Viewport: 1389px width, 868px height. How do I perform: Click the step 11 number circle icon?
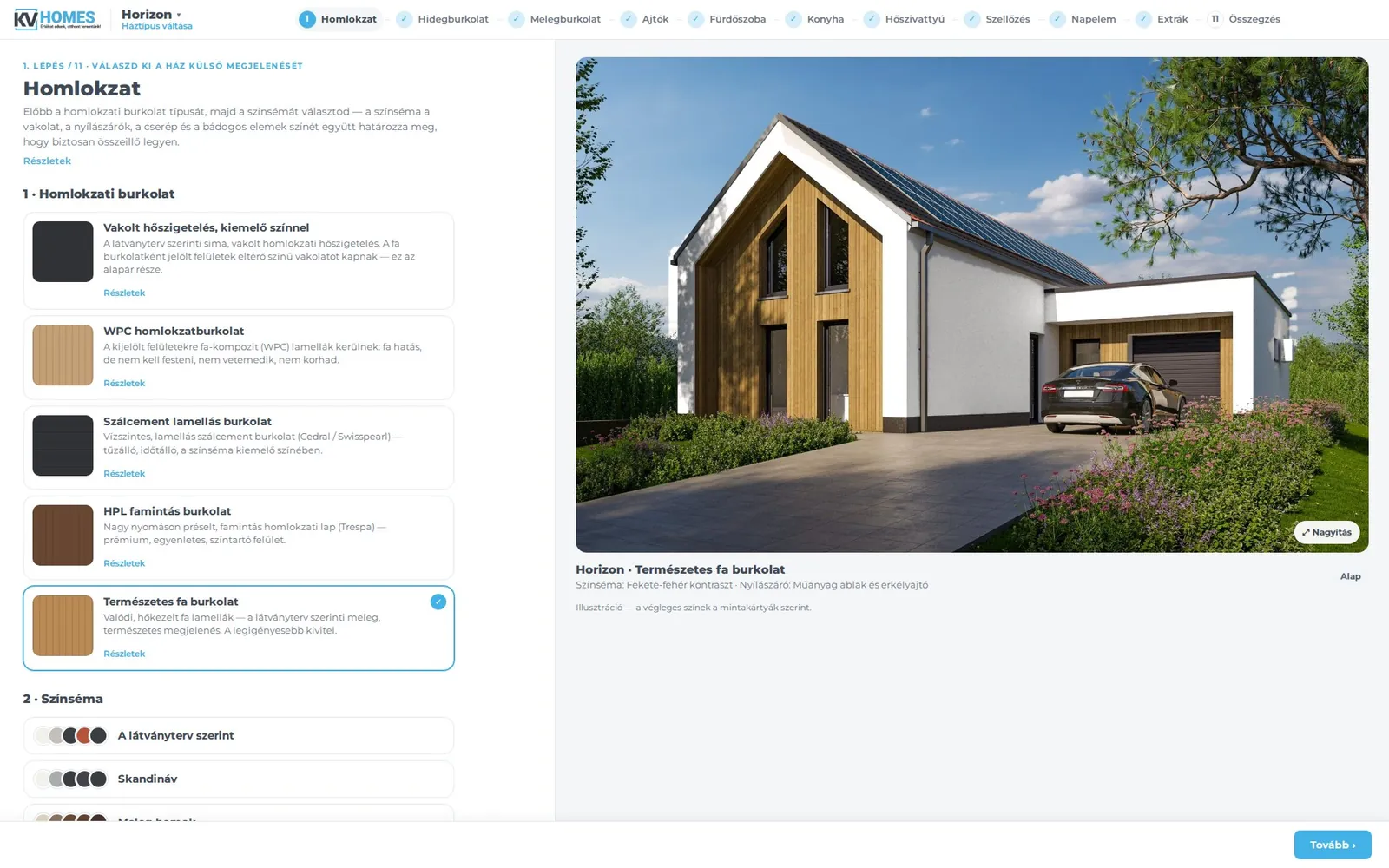(1215, 19)
